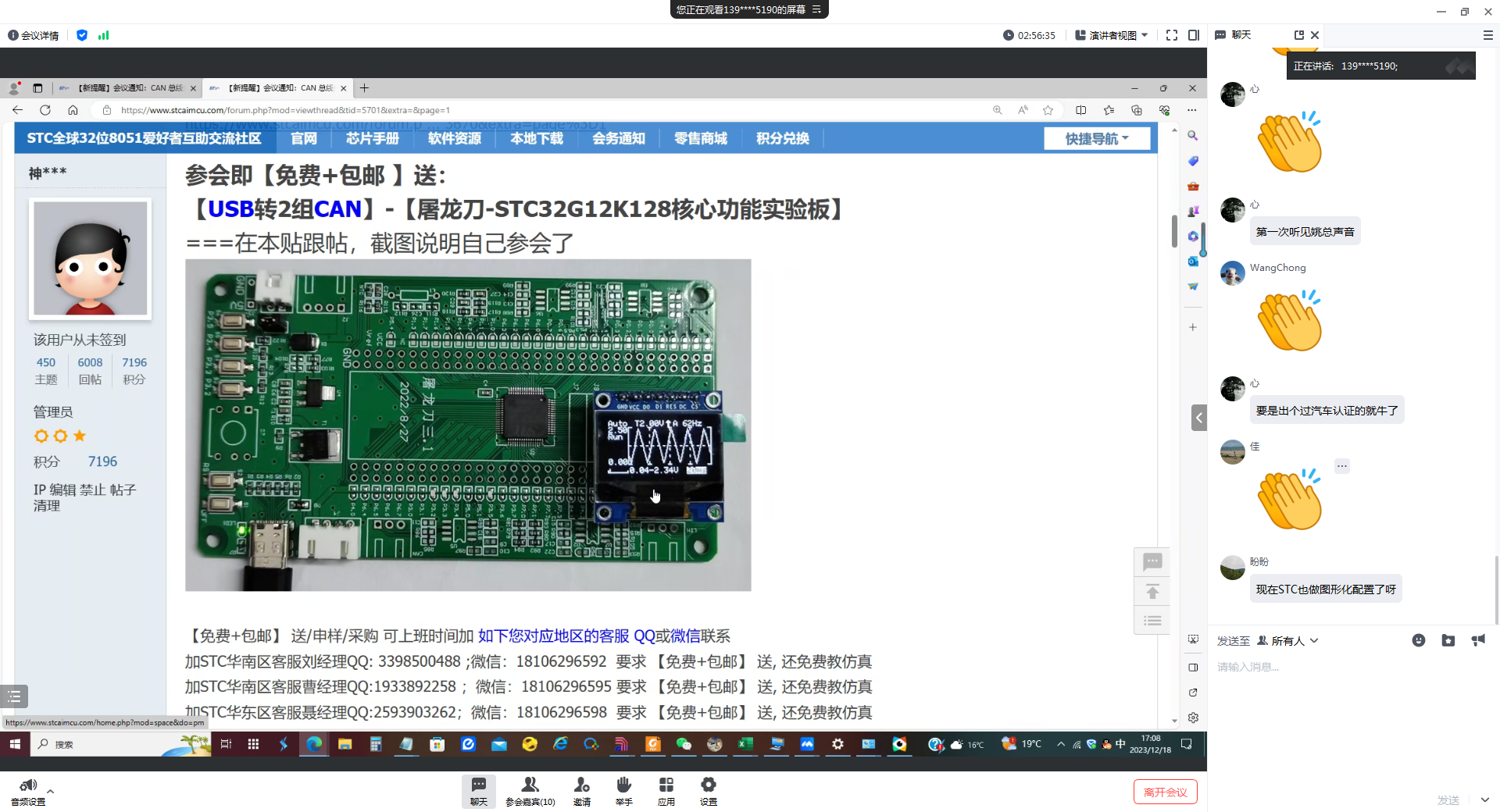Open 本地下载 in the forum nav bar
Viewport: 1500px width, 812px height.
pyautogui.click(x=537, y=138)
